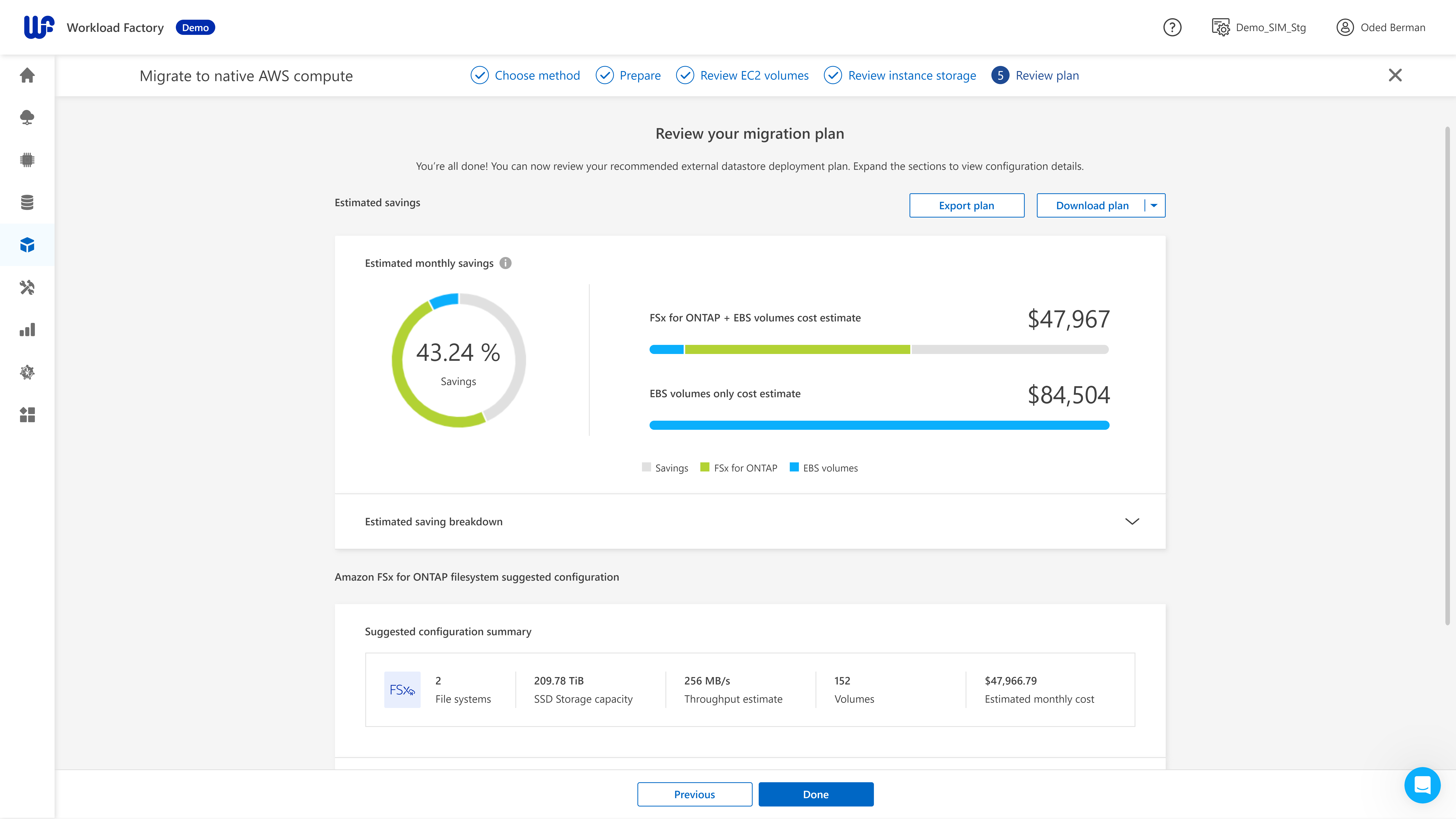Open the bar chart sidebar icon
Screen dimensions: 1456x819
(x=27, y=330)
